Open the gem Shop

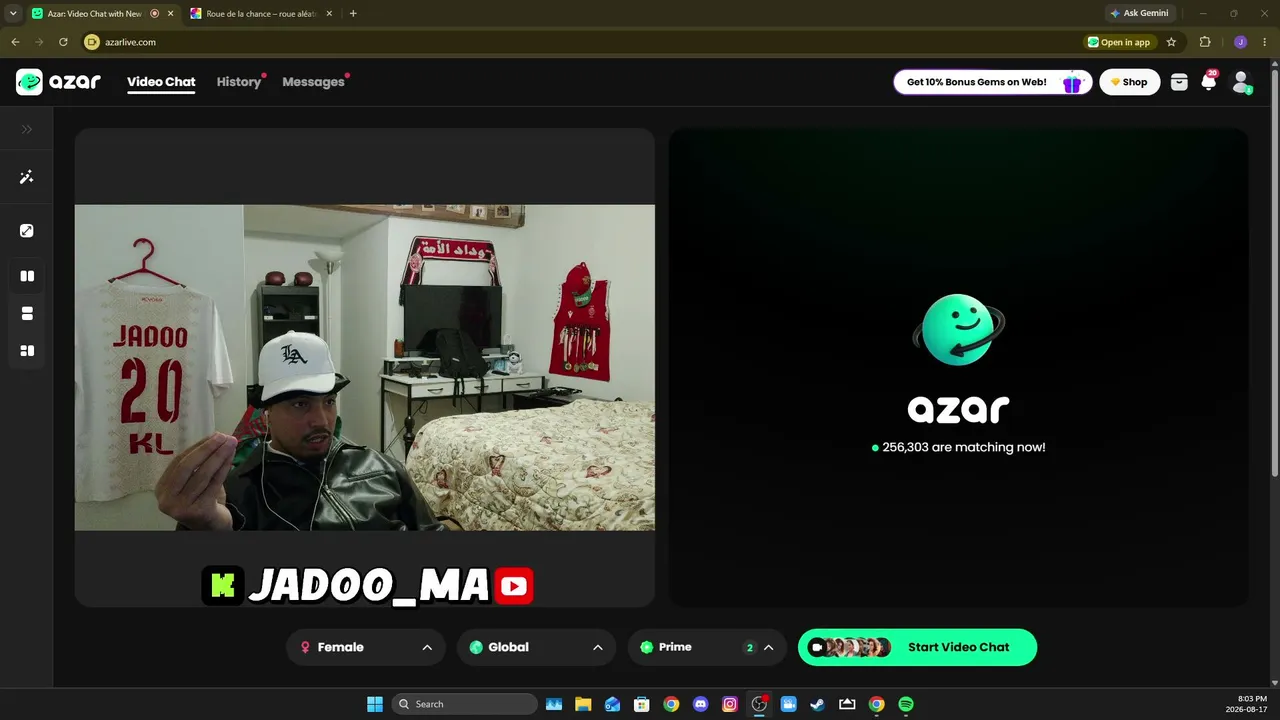(1130, 82)
